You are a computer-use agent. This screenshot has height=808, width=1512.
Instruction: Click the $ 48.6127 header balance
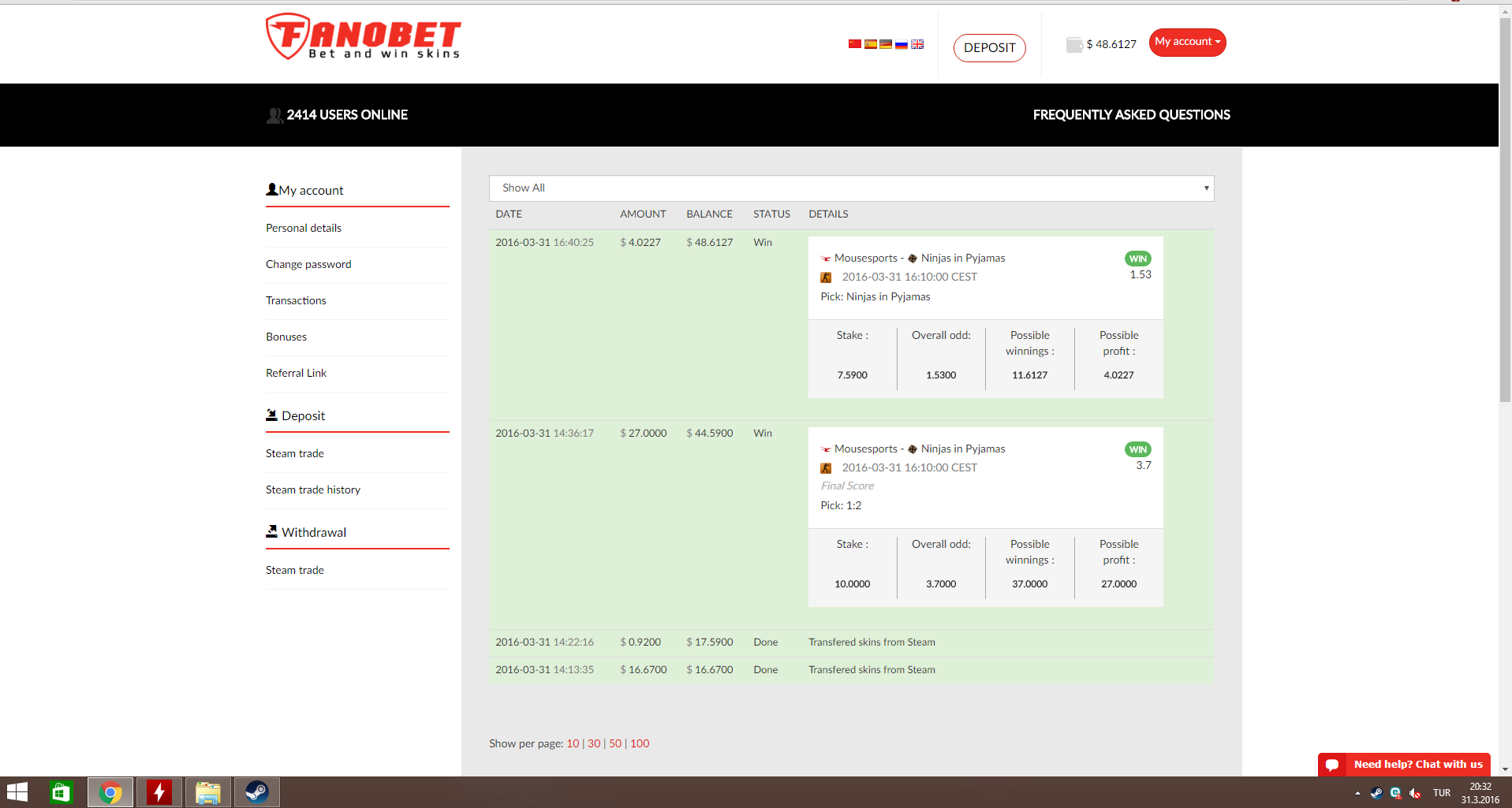tap(1111, 44)
